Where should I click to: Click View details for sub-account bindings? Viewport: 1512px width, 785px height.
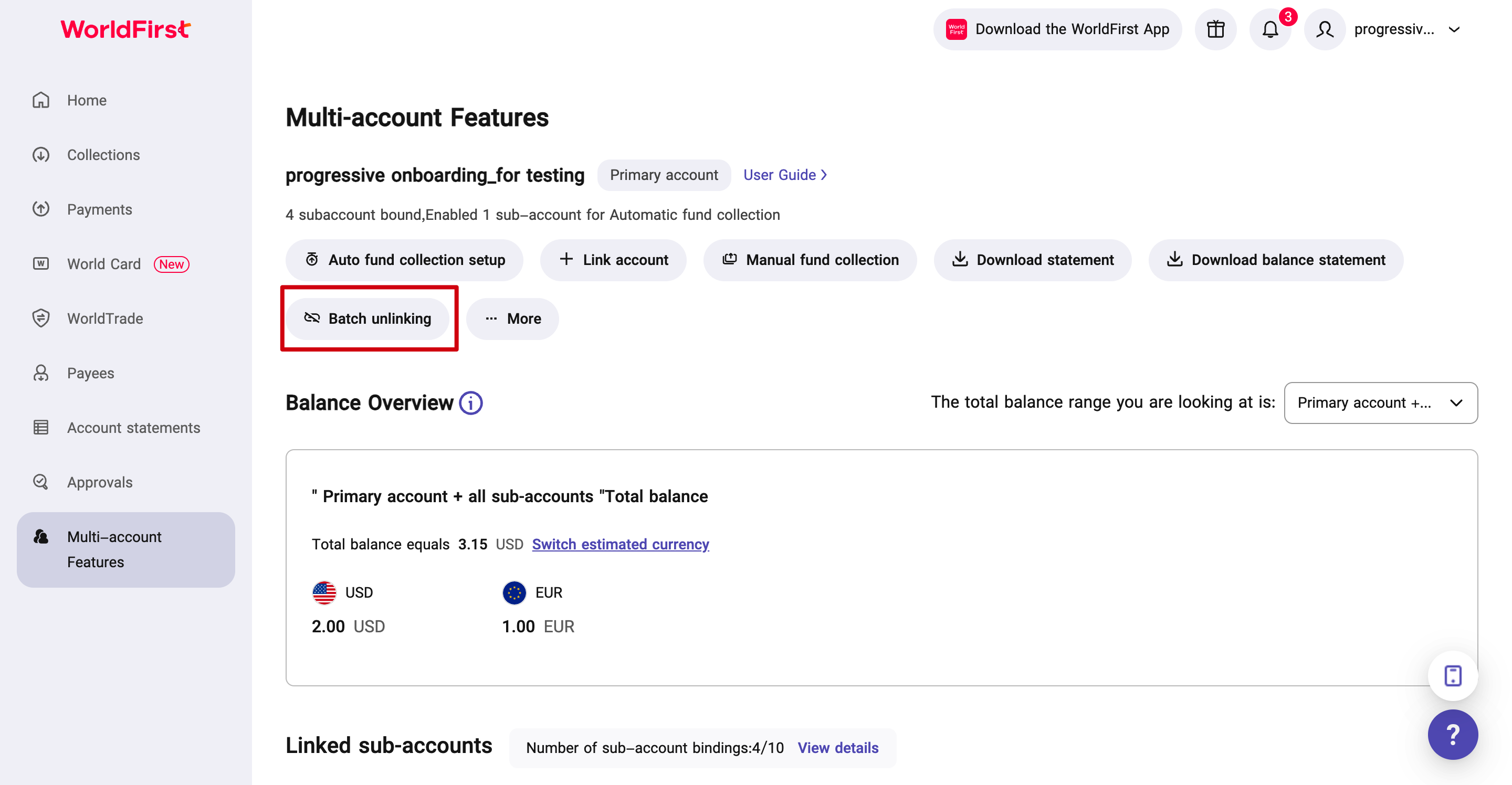coord(837,748)
